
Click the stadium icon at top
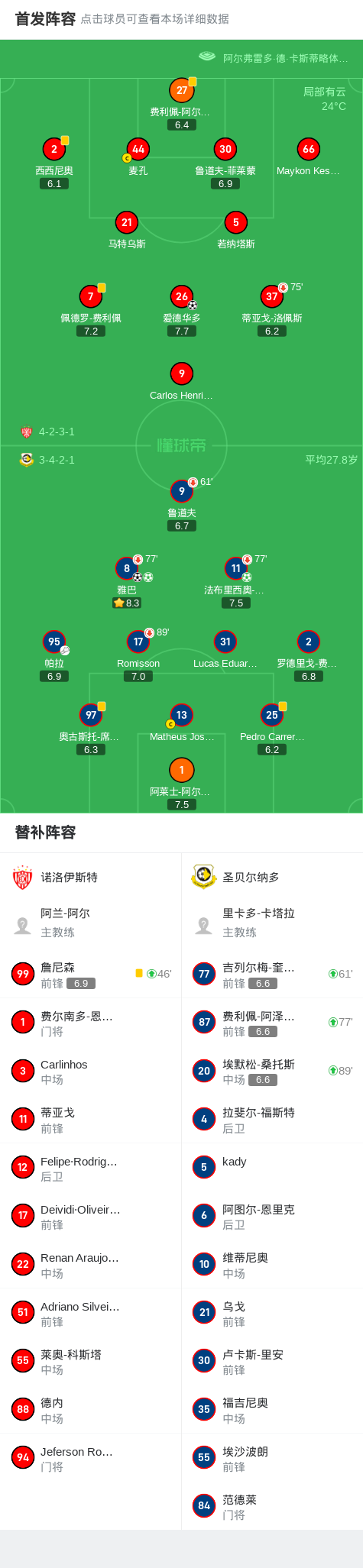pos(207,57)
